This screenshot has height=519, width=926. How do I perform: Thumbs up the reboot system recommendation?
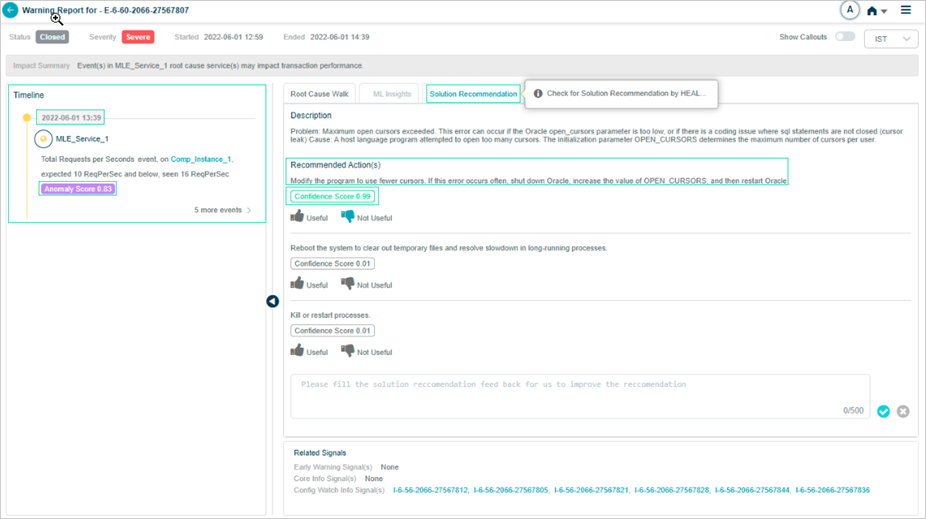298,284
